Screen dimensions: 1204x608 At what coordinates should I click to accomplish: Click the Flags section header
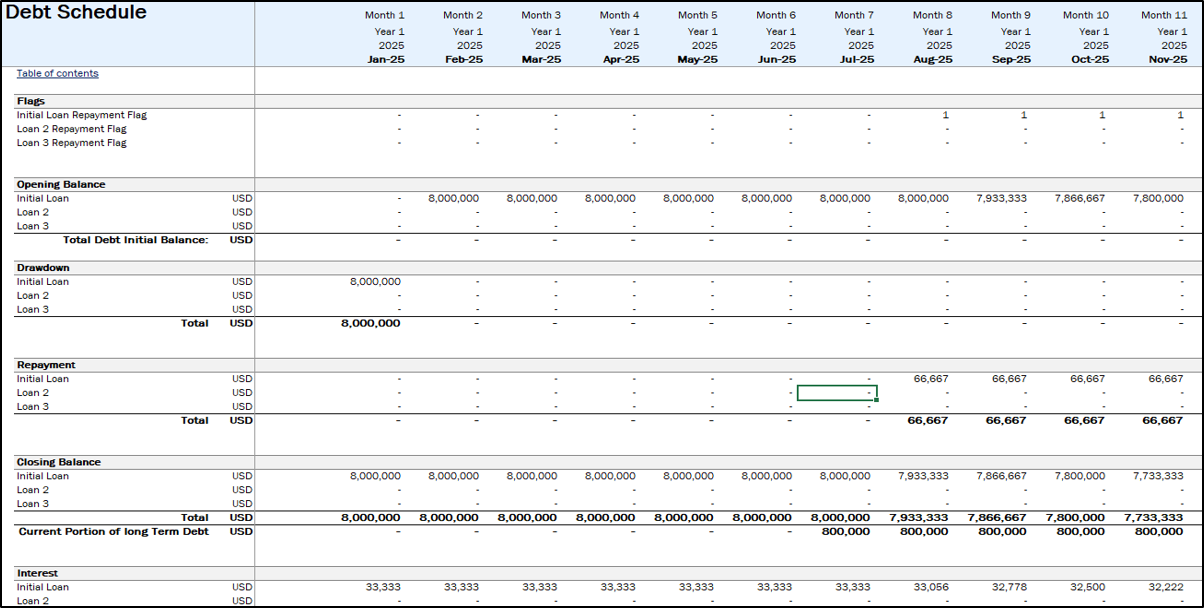click(31, 101)
